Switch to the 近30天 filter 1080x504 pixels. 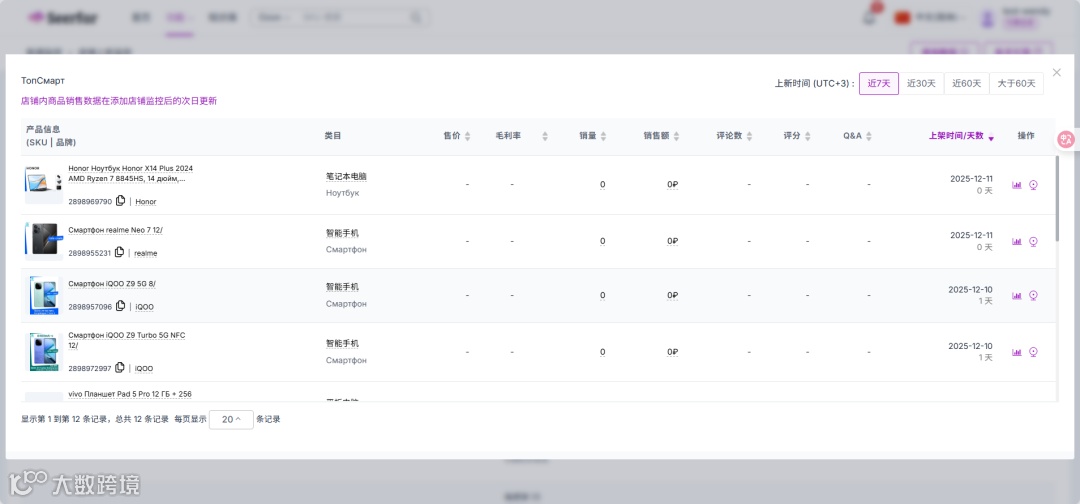pyautogui.click(x=922, y=83)
